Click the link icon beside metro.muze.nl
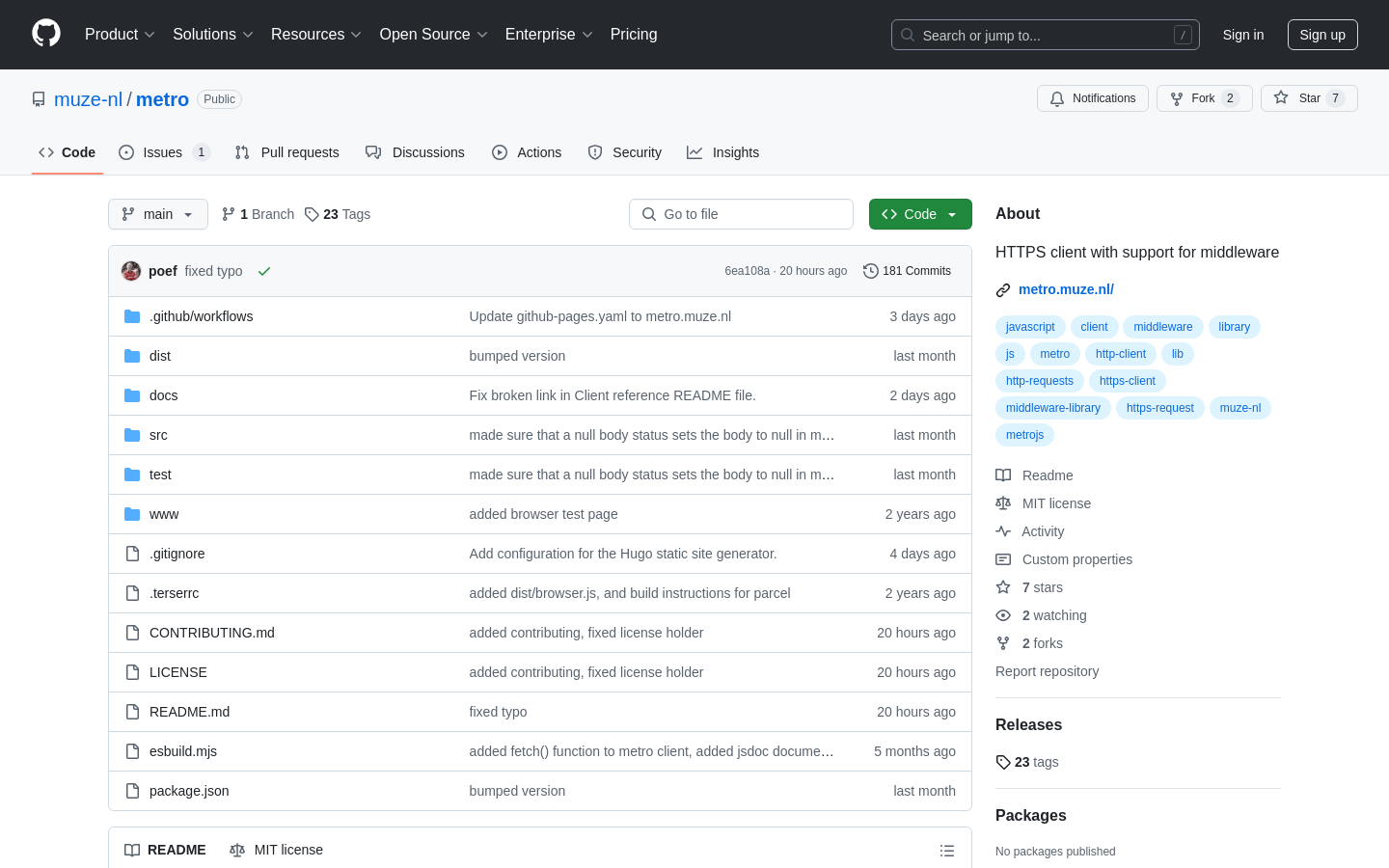The image size is (1389, 868). coord(1003,290)
